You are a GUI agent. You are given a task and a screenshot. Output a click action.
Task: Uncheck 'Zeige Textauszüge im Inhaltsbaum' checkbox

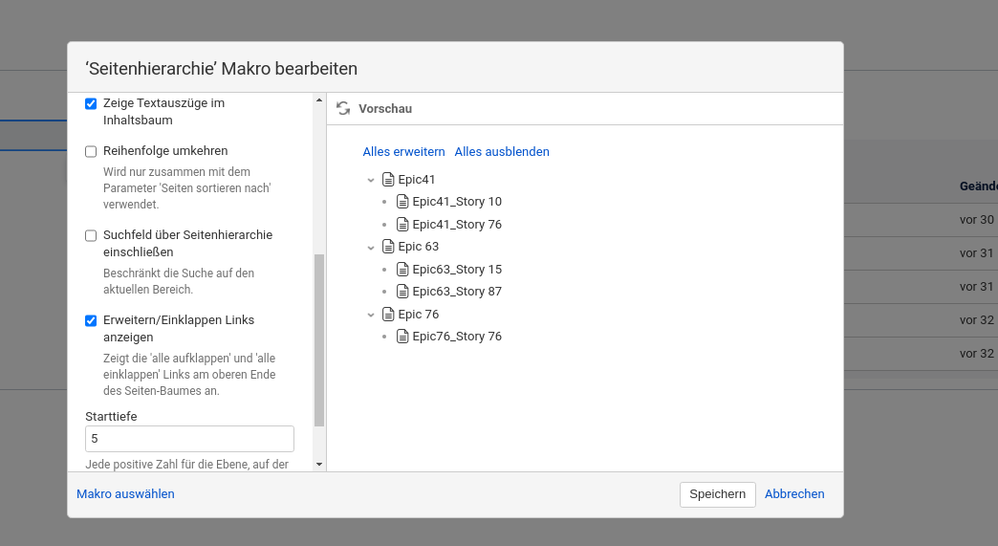pos(91,104)
